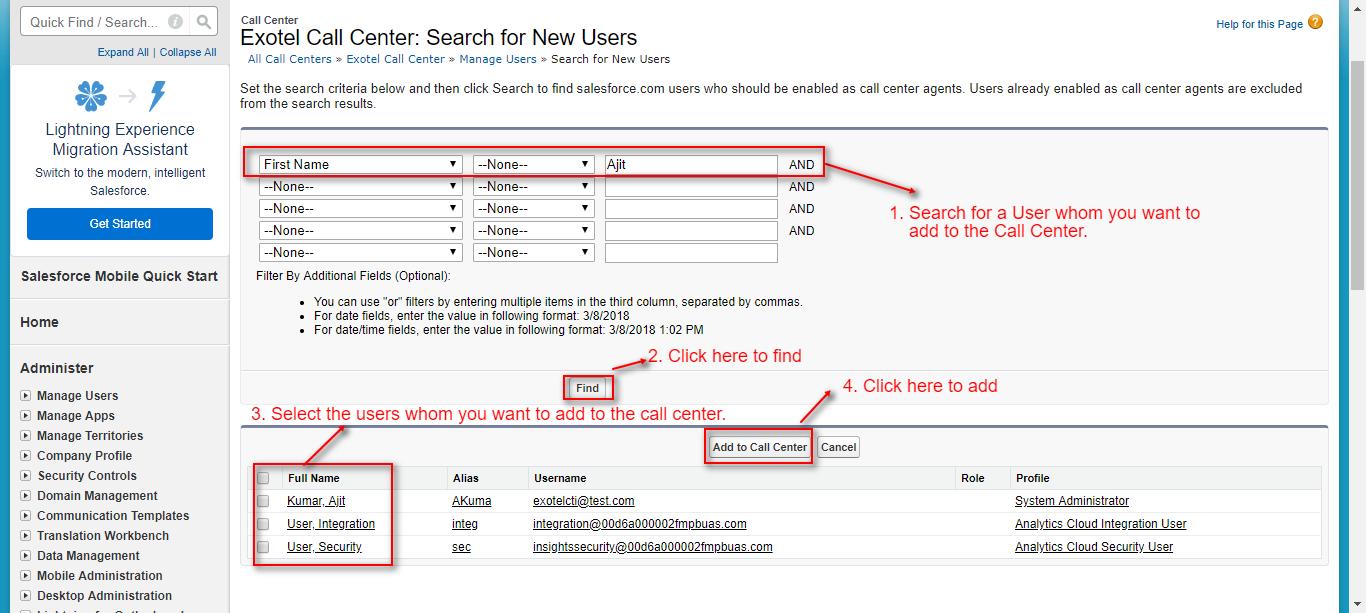Click the filter value field containing Ajit

click(690, 164)
